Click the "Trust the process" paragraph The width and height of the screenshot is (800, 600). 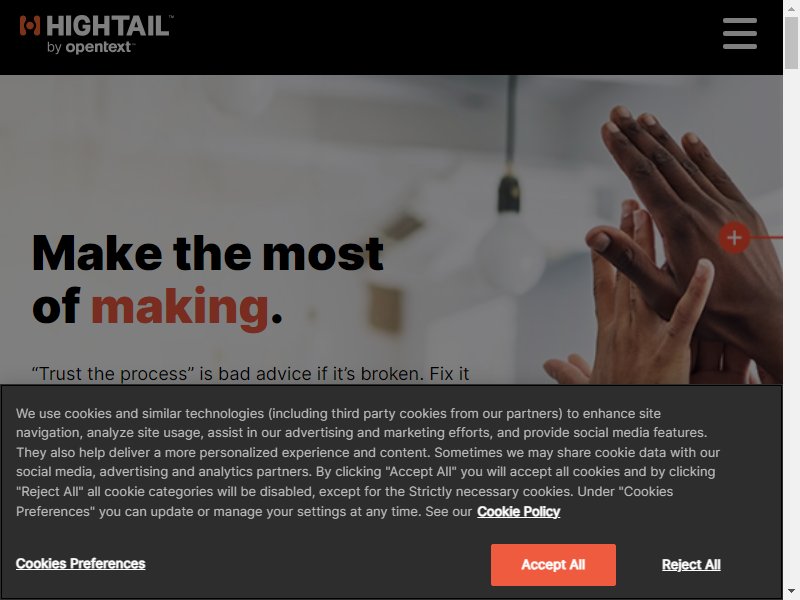click(251, 374)
